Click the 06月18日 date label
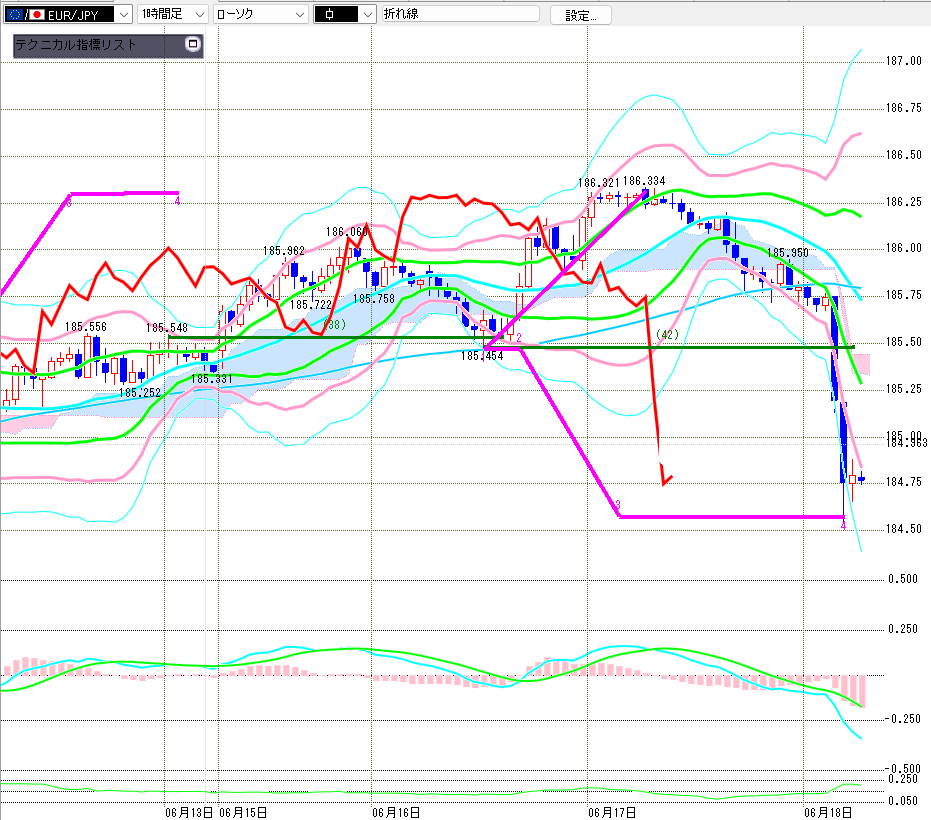The image size is (931, 820). pos(828,813)
